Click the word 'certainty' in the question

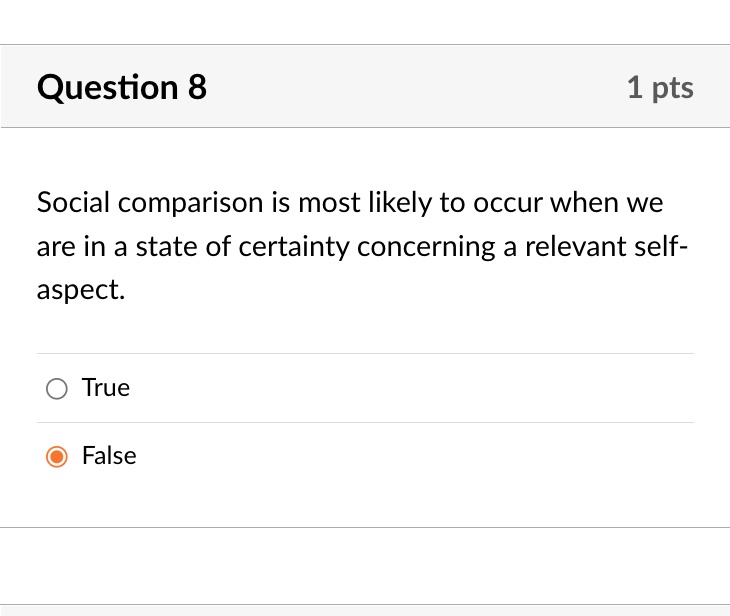[x=294, y=246]
